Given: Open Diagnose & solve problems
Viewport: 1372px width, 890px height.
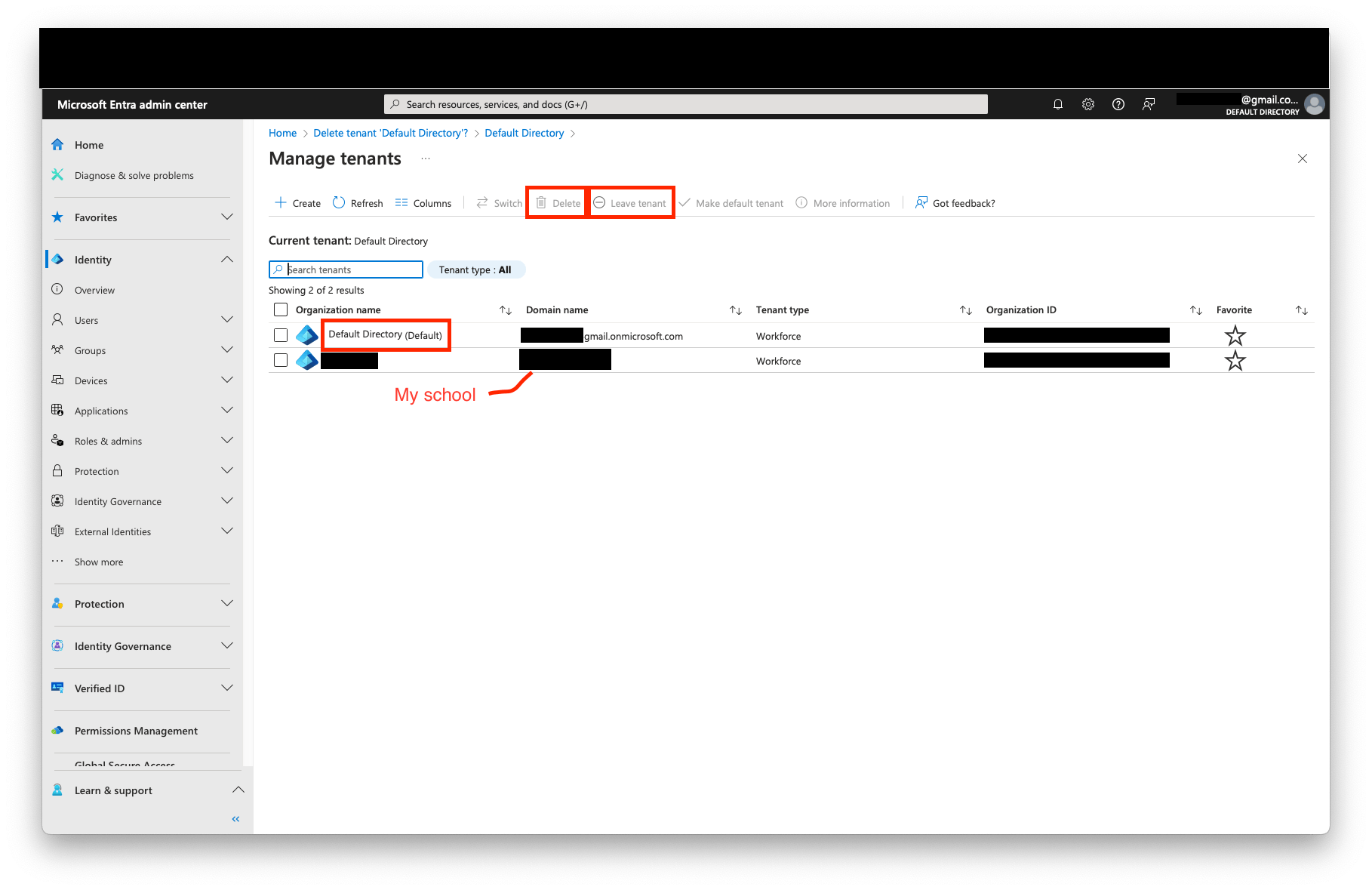Looking at the screenshot, I should (x=134, y=175).
